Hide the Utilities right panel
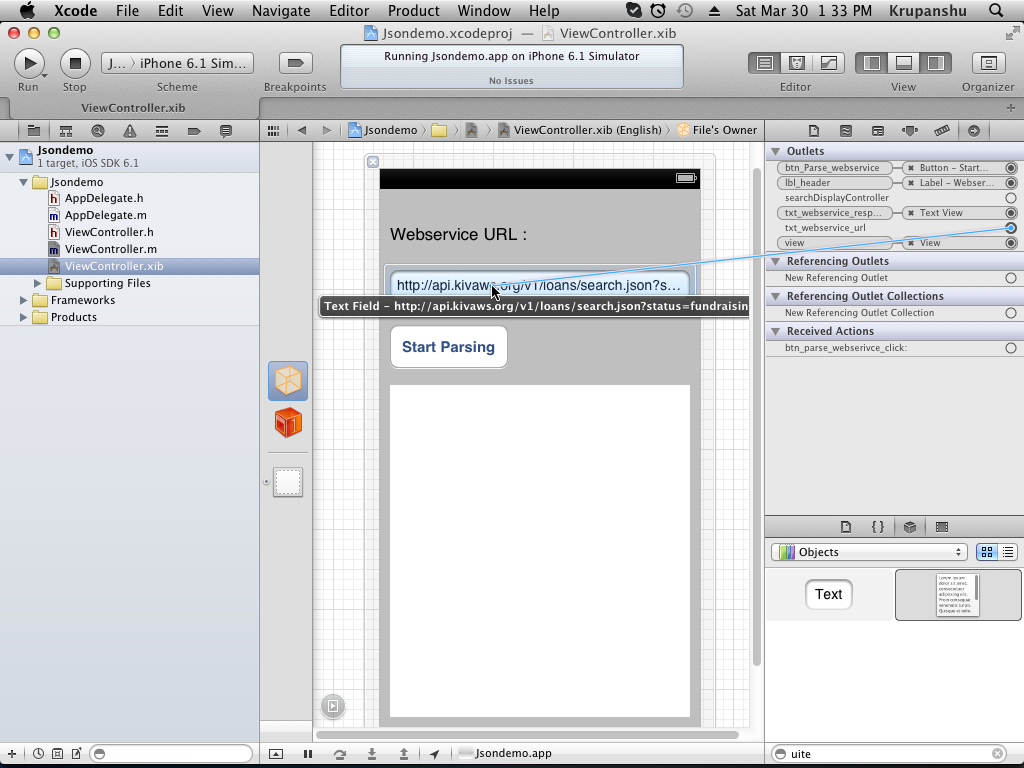Image resolution: width=1024 pixels, height=768 pixels. point(935,63)
